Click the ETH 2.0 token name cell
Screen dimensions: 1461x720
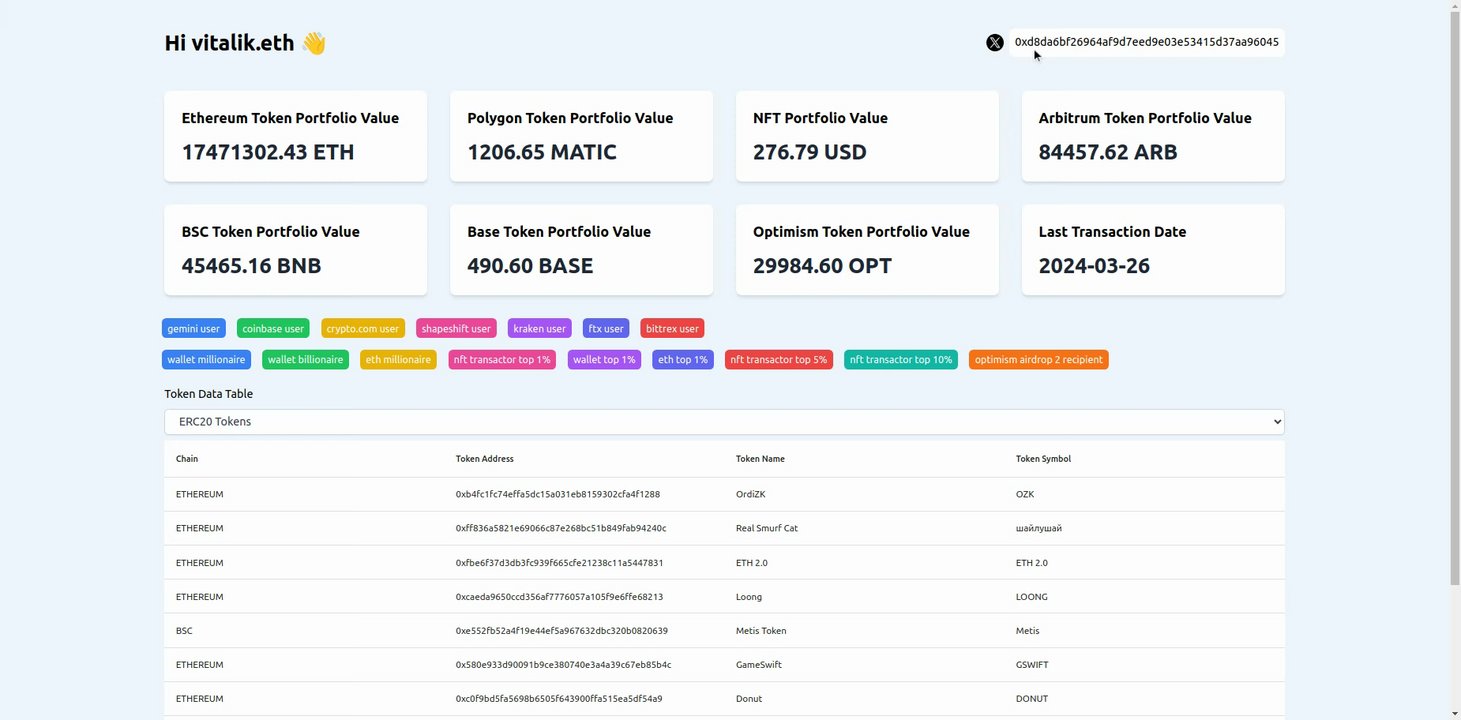point(752,563)
